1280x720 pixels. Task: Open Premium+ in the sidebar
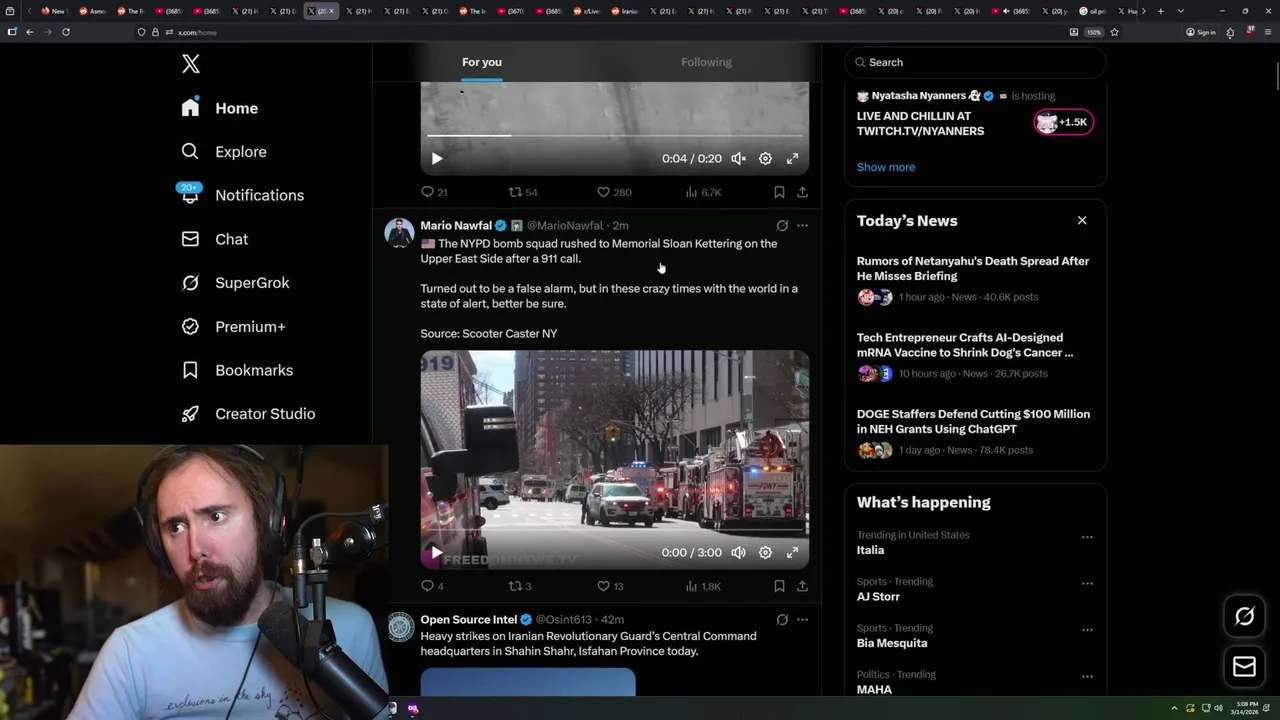click(x=233, y=327)
